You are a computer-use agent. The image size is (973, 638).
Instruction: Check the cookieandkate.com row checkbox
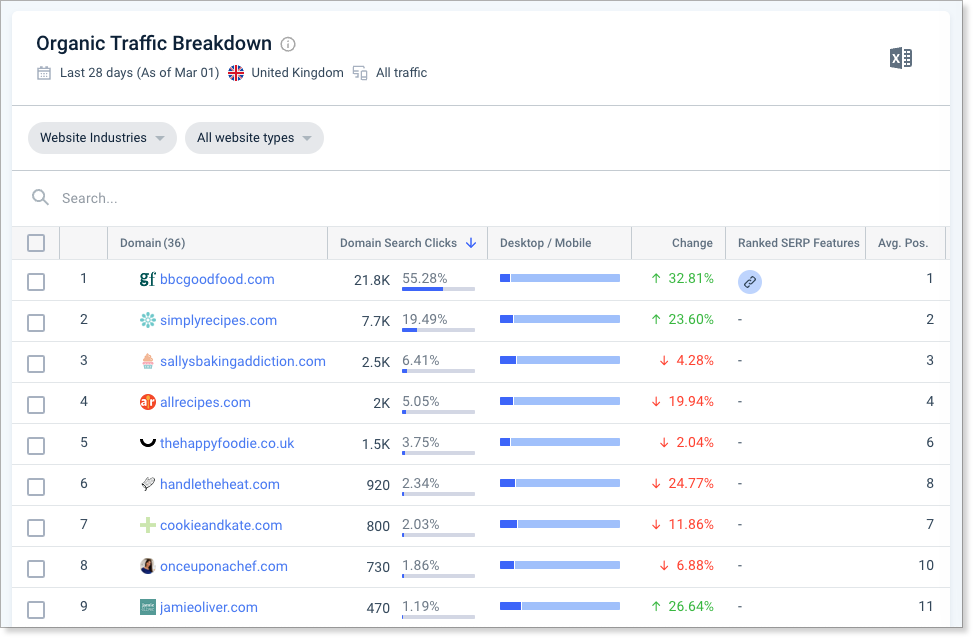pos(36,528)
